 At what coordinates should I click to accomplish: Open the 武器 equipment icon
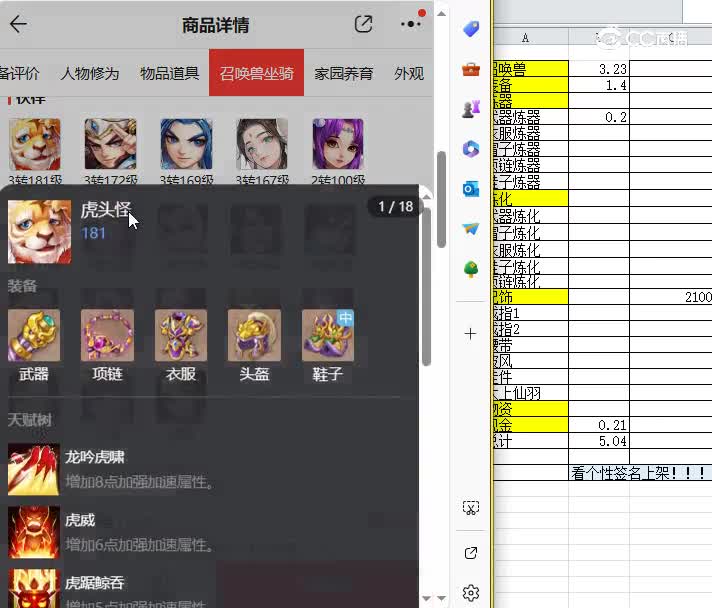tap(34, 336)
